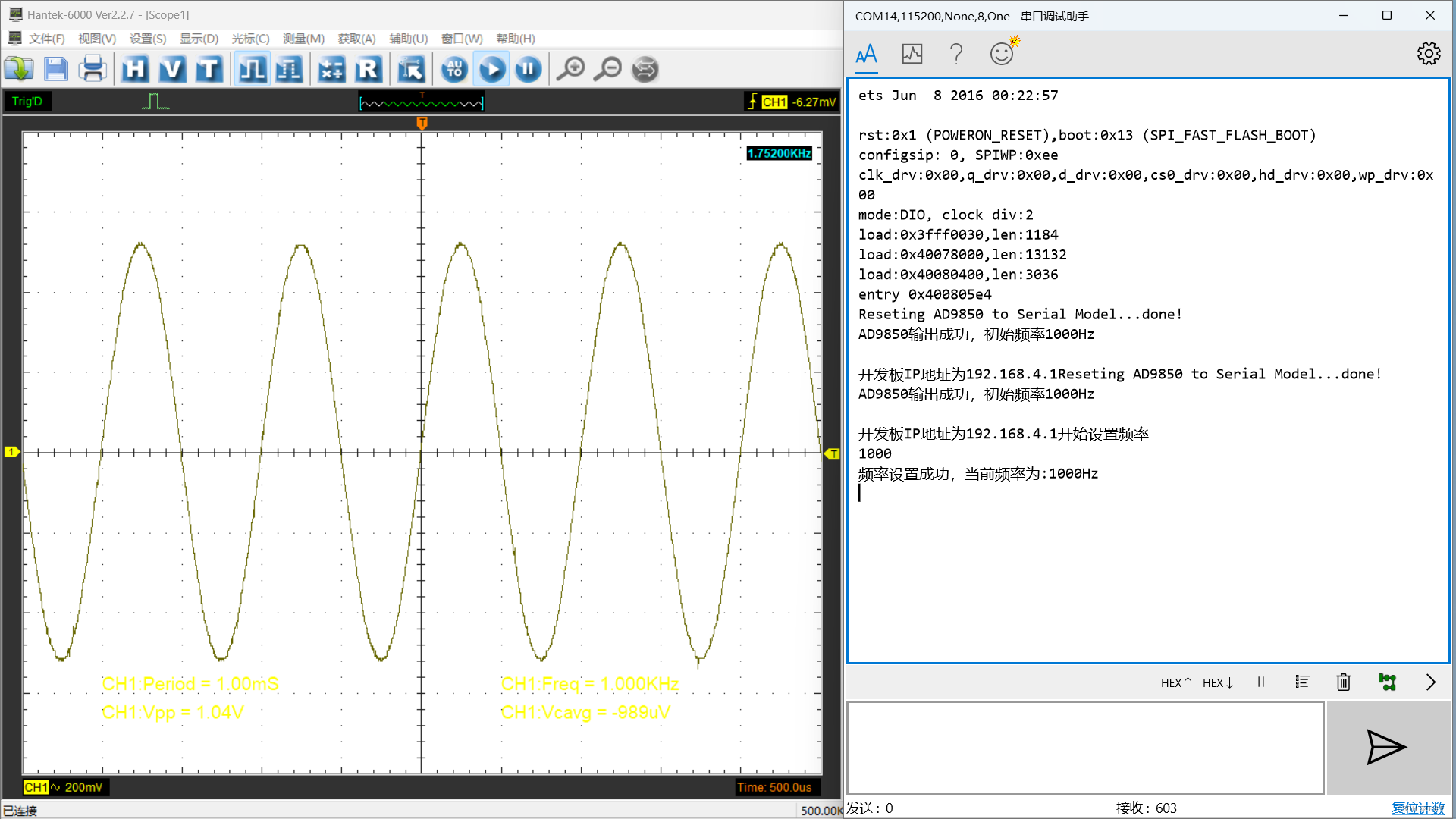Click the 复位计数 reset count link
Viewport: 1456px width, 819px height.
(1417, 808)
